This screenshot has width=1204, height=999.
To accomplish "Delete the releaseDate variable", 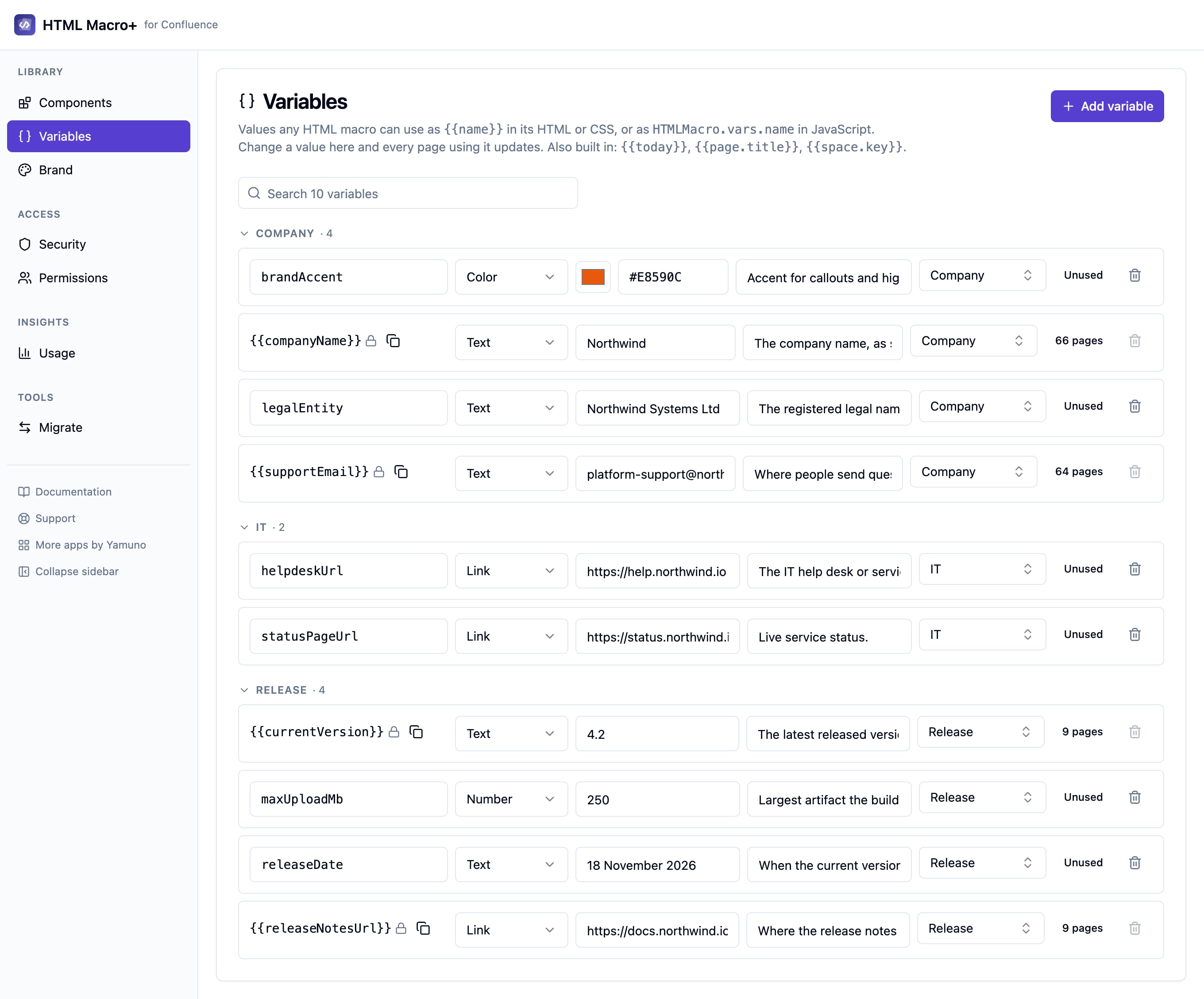I will [1135, 863].
